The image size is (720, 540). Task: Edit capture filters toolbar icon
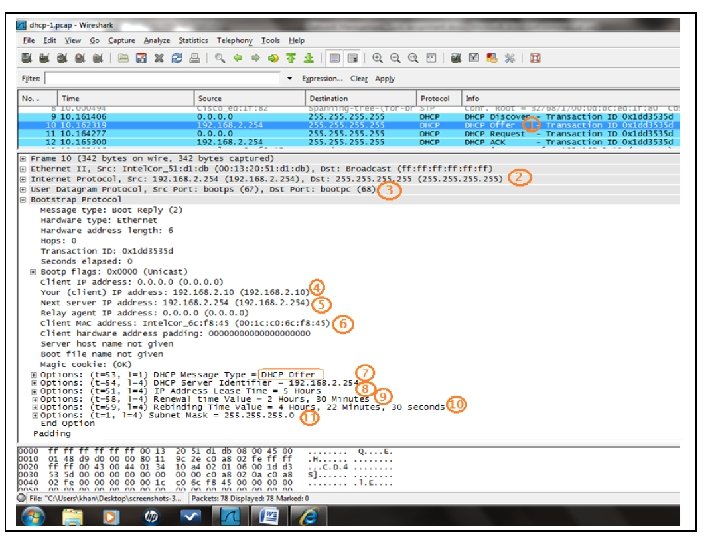point(456,58)
